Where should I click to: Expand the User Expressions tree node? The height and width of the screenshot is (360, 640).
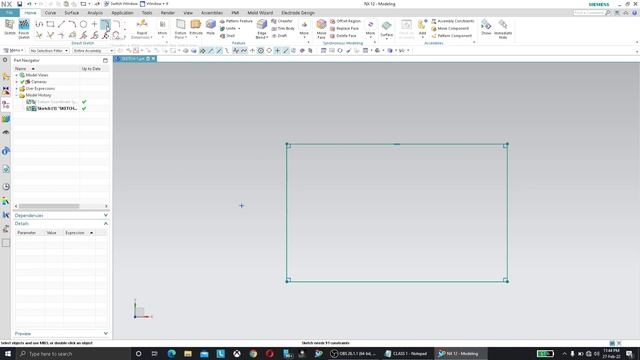(17, 89)
